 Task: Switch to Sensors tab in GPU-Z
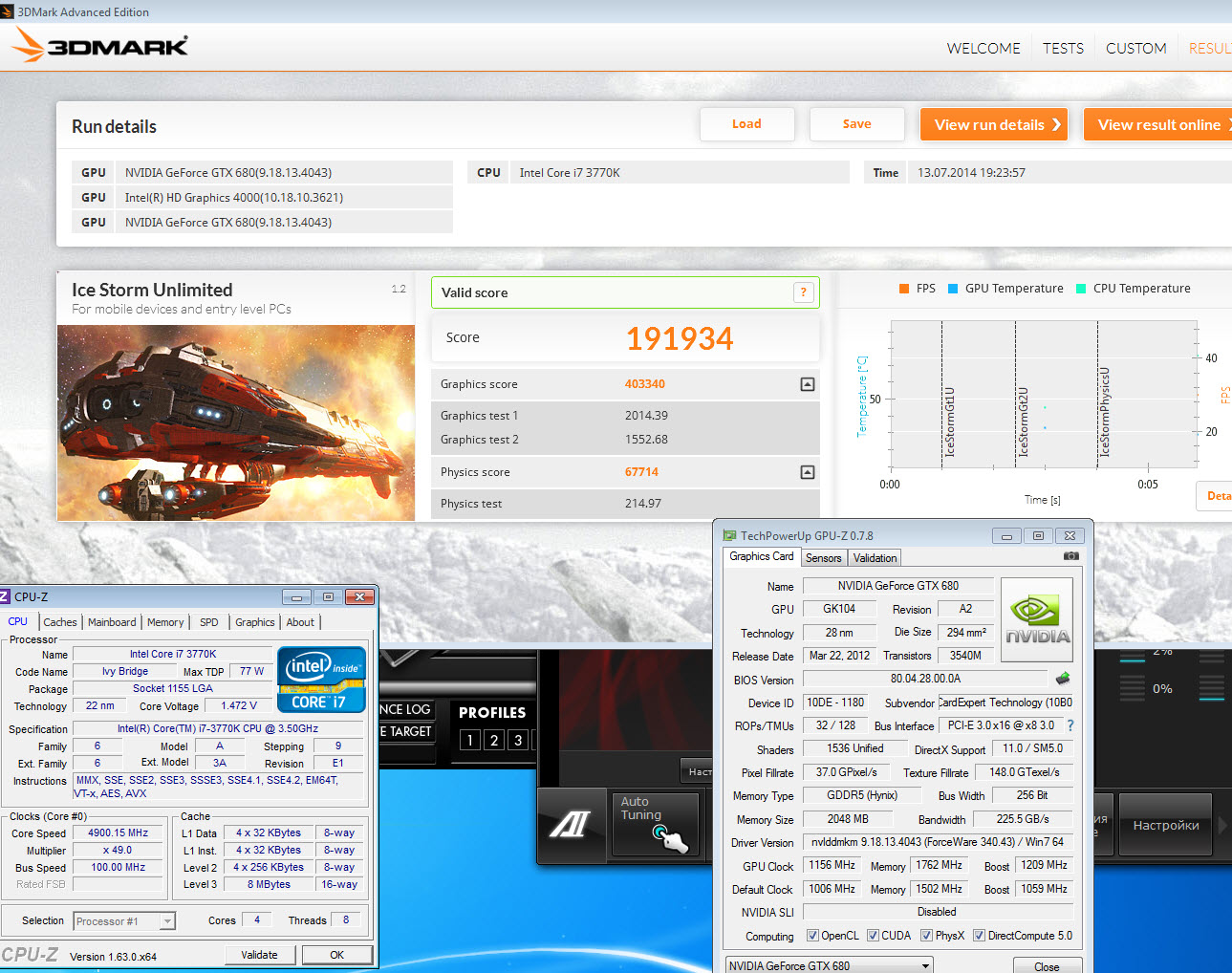823,558
